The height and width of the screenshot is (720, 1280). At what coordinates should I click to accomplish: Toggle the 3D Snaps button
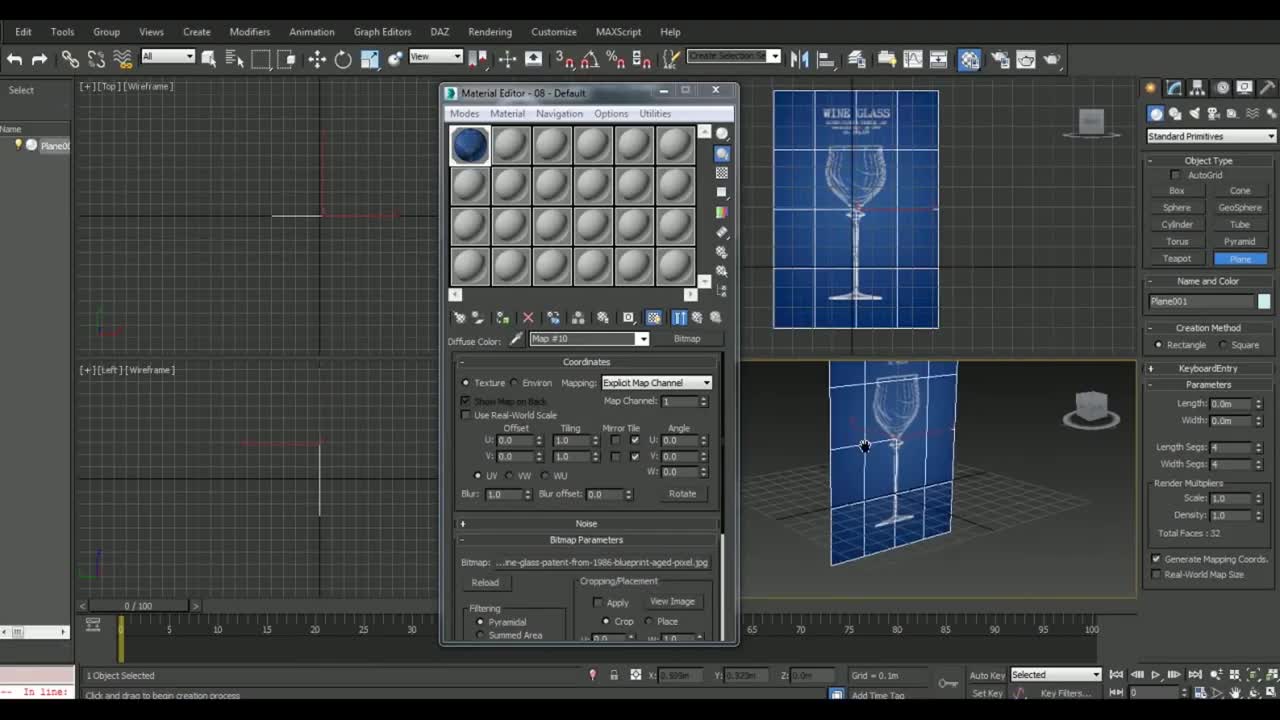coord(565,59)
